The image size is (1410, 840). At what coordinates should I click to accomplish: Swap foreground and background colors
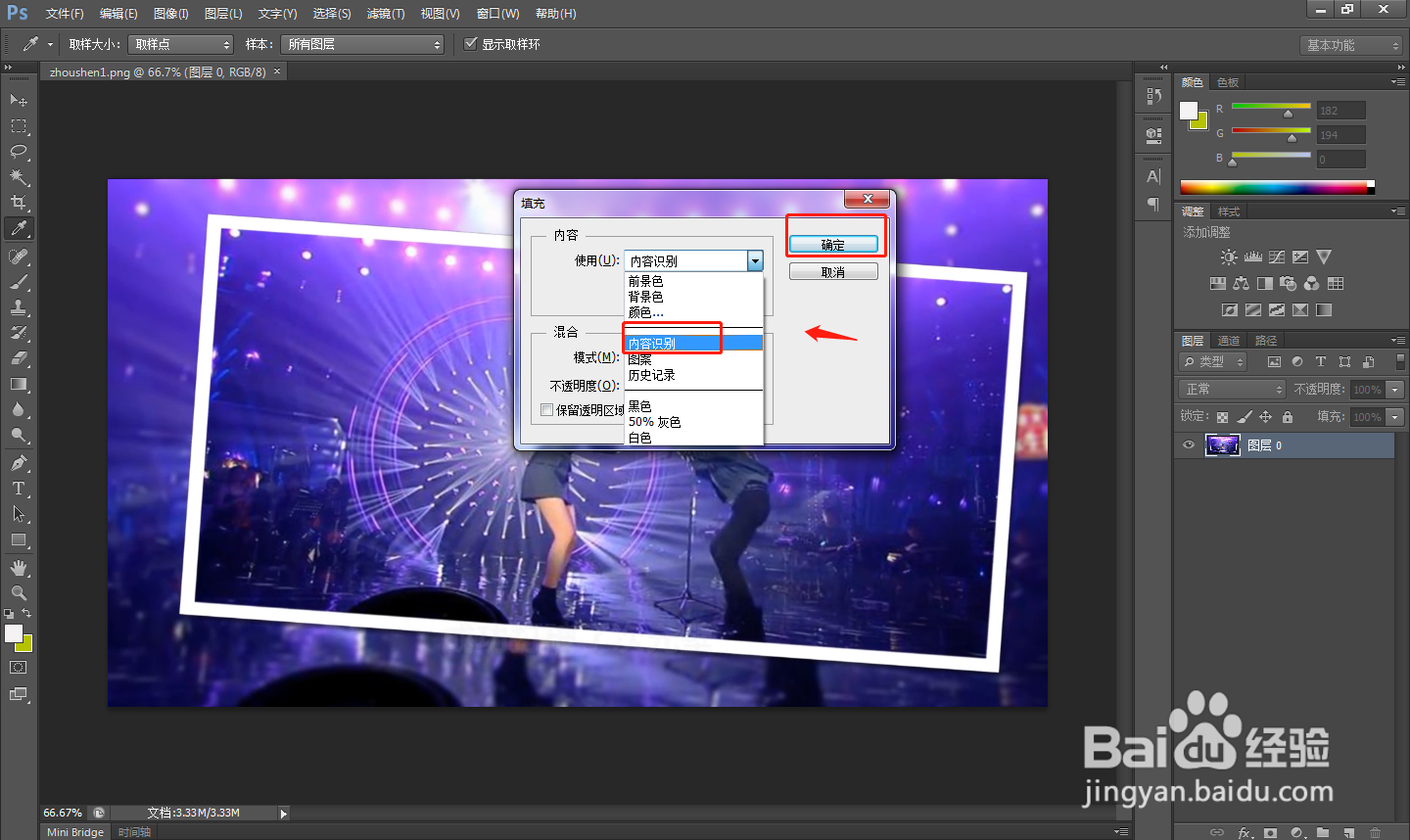tap(26, 614)
